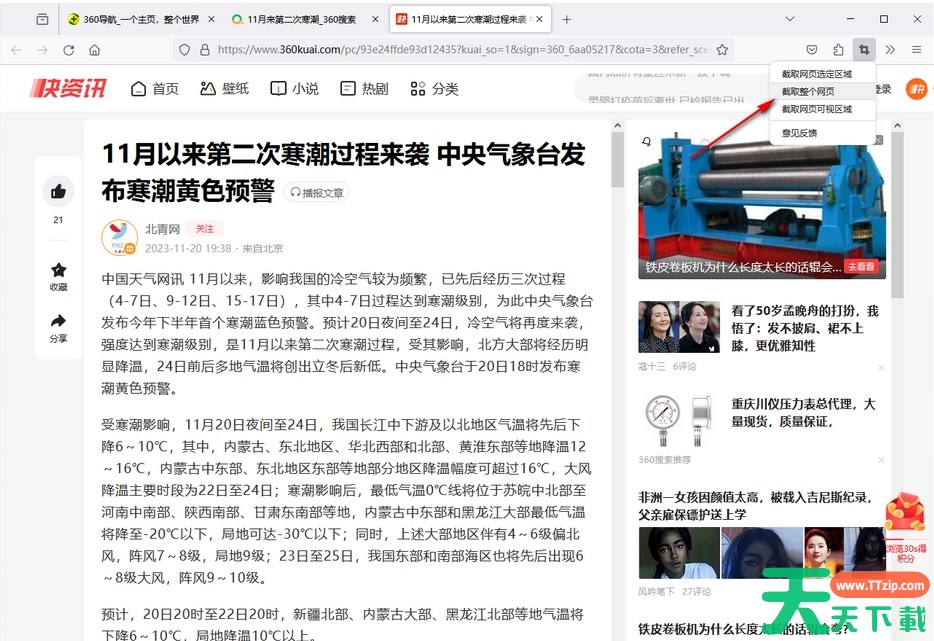Select 截取整个网页 from the dropdown

pyautogui.click(x=808, y=91)
